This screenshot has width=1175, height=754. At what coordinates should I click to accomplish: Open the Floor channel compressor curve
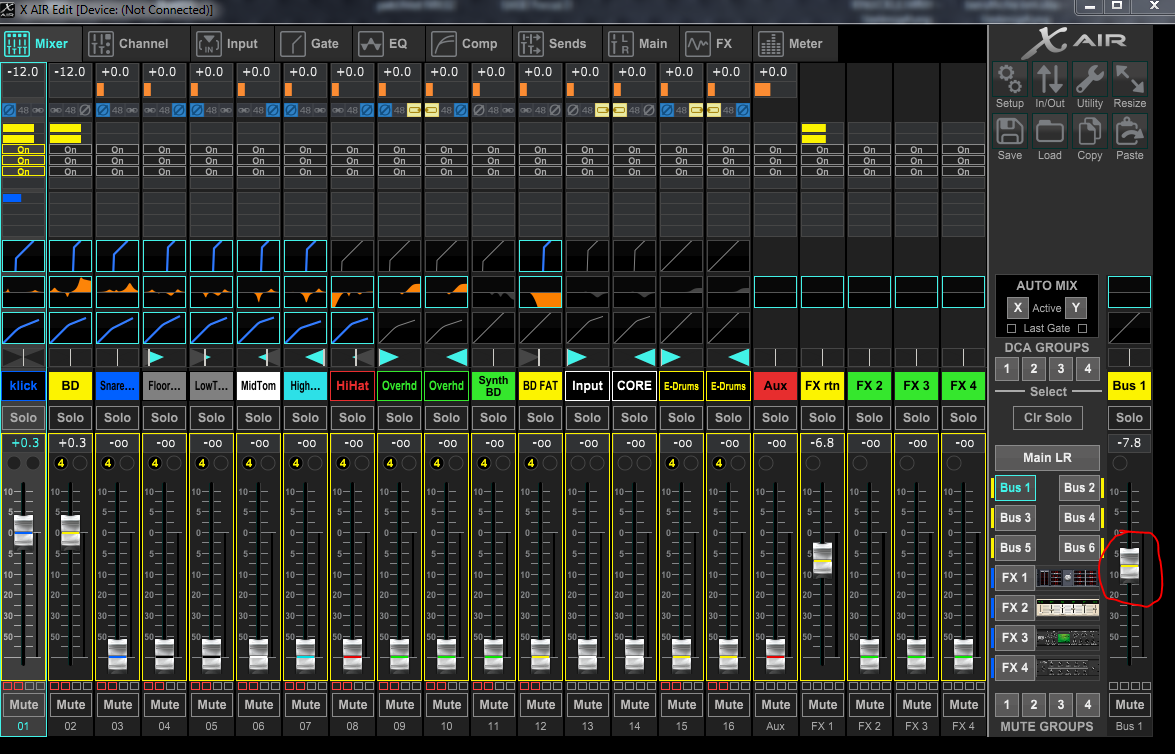click(x=164, y=328)
